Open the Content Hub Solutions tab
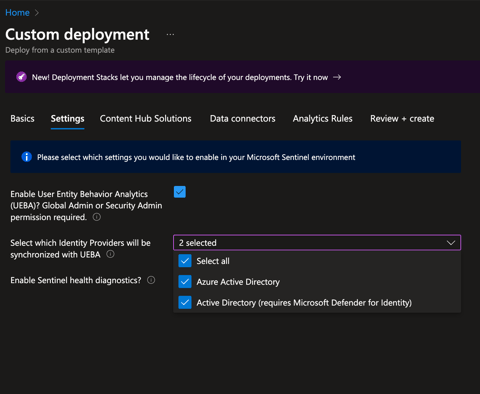Viewport: 480px width, 394px height. pos(146,119)
